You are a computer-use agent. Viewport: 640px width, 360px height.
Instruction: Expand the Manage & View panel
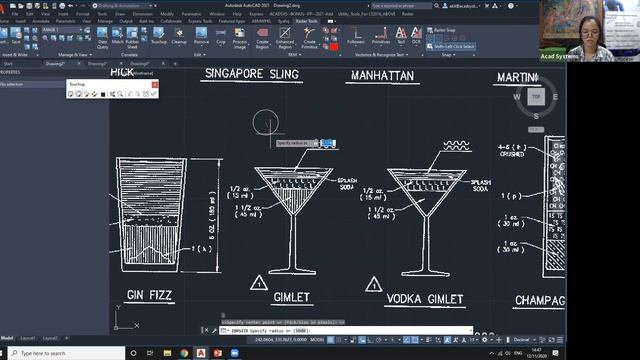tap(75, 55)
